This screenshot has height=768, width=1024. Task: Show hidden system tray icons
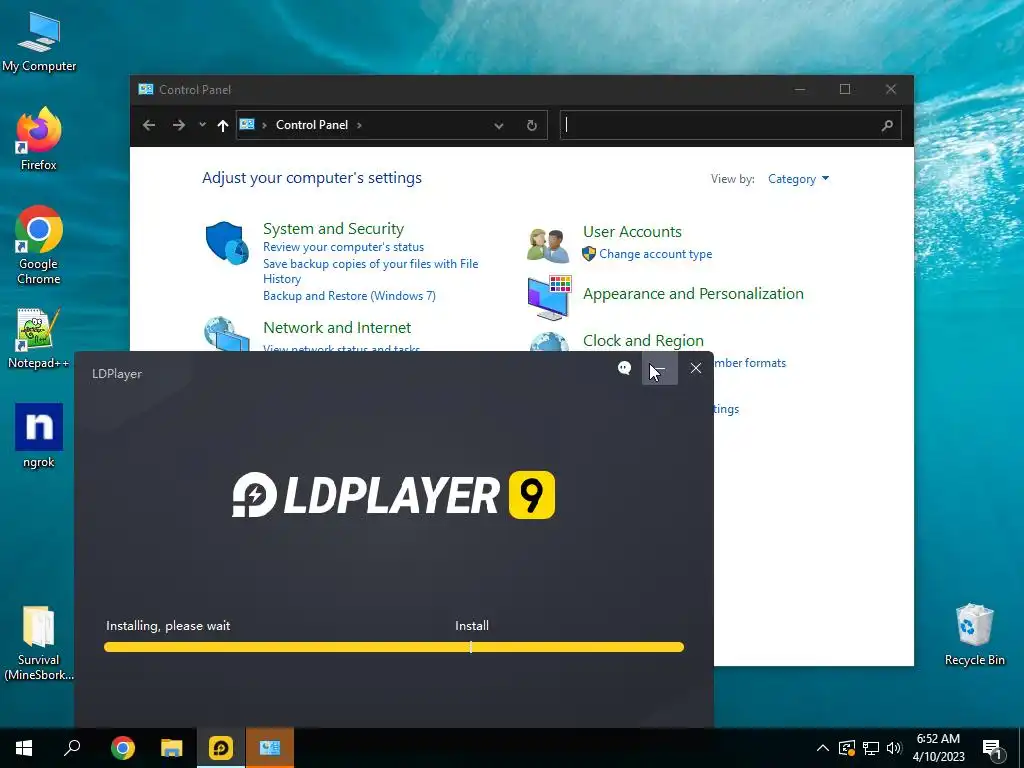(823, 748)
